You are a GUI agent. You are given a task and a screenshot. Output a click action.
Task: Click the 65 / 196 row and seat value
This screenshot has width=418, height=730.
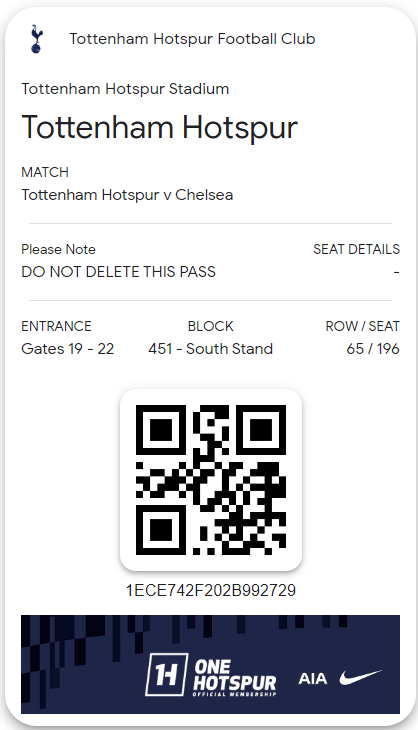(x=373, y=349)
